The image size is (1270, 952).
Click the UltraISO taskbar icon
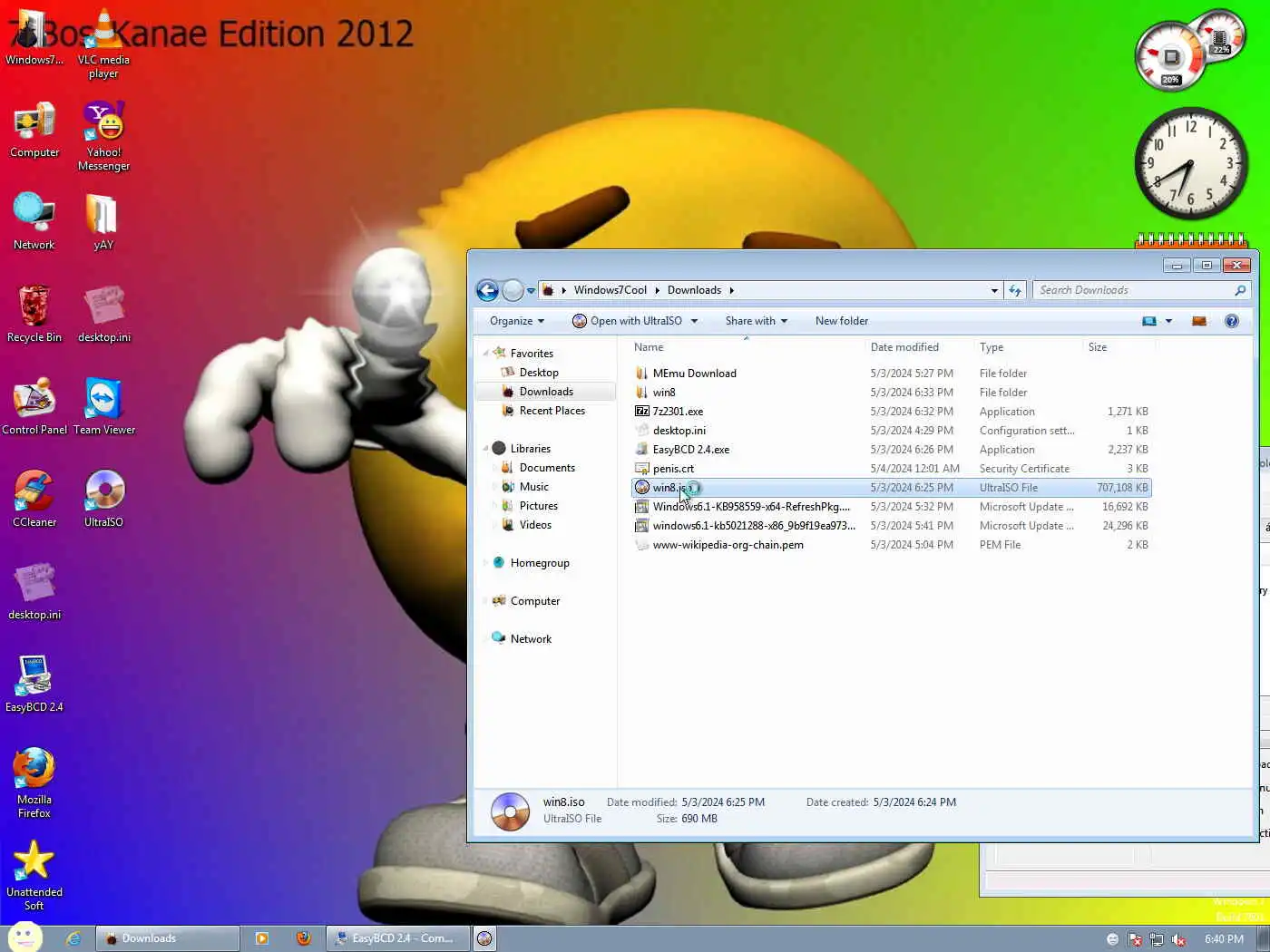coord(484,938)
